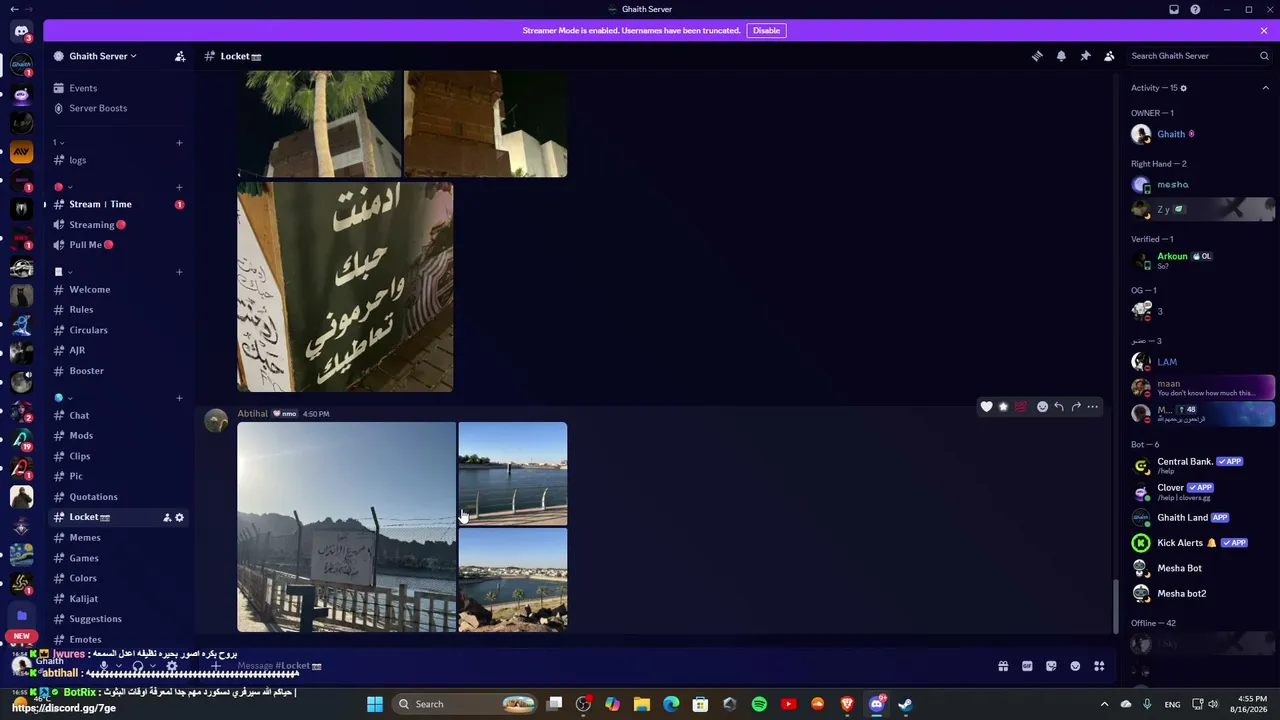Add channel to the Welcome category
1280x720 pixels.
coord(179,272)
